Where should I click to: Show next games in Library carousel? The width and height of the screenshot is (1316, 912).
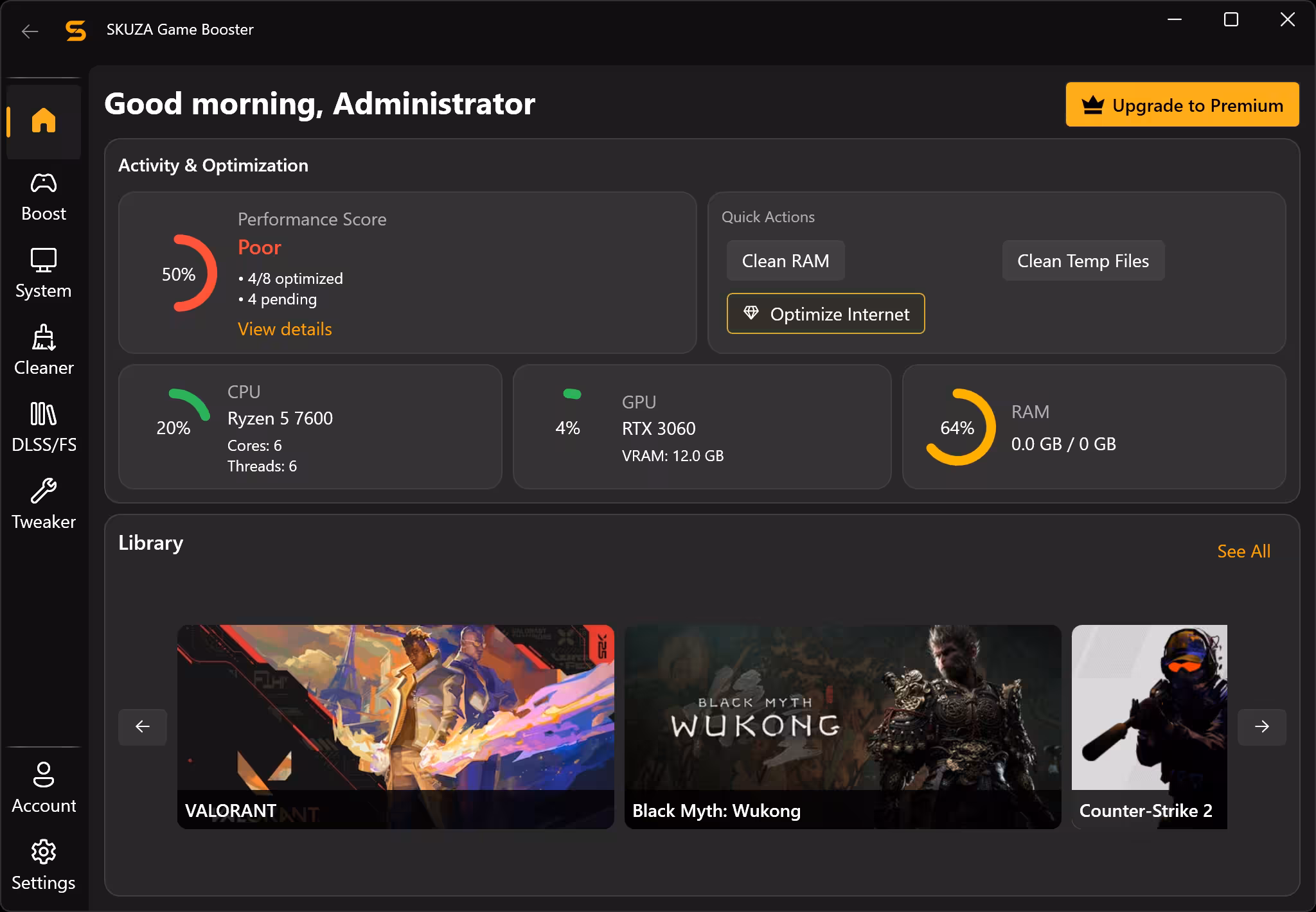(1262, 726)
